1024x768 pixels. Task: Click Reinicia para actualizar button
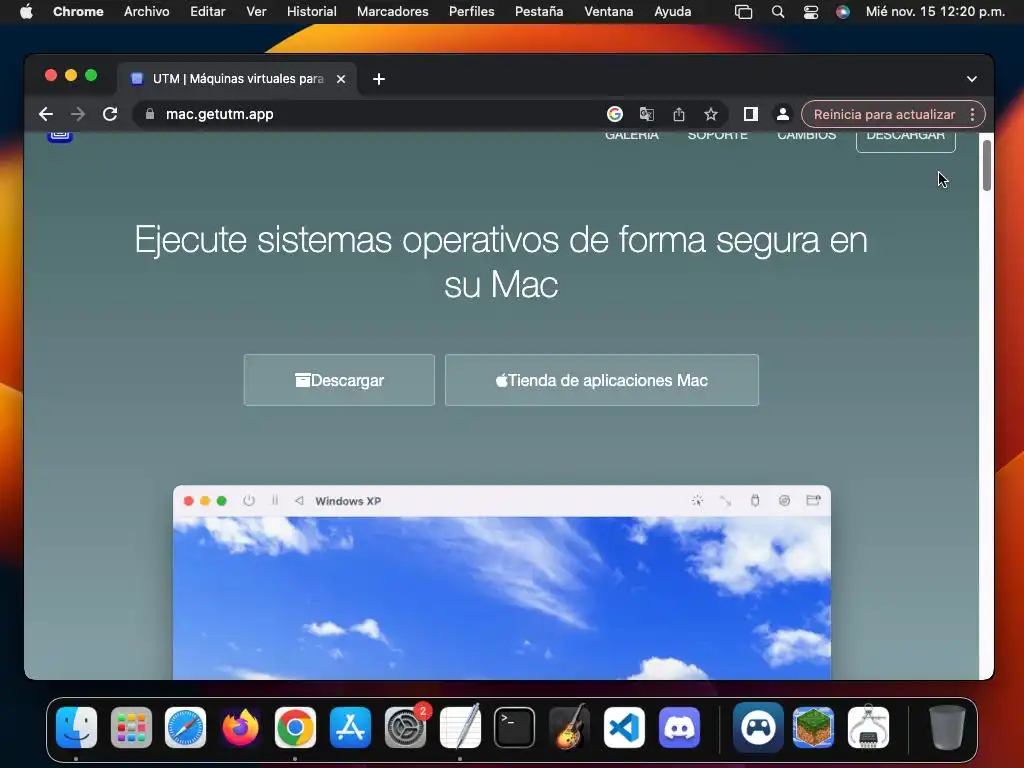pos(884,114)
